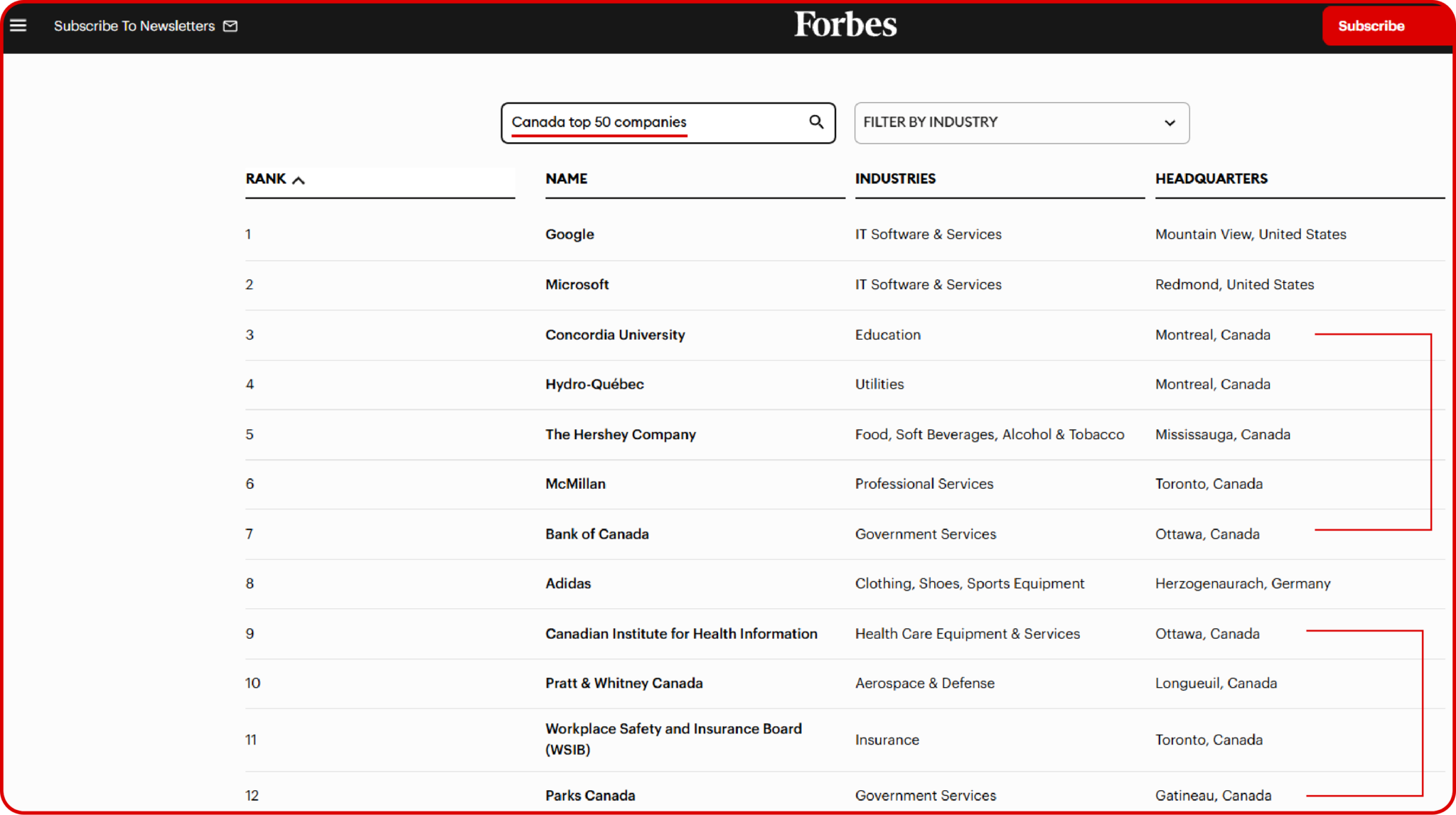Click Clothing, Shoes, Sports Equipment cell

click(970, 584)
